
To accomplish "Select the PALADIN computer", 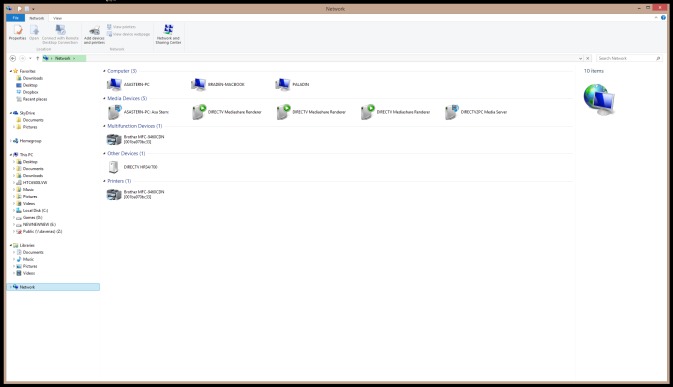I will point(292,85).
